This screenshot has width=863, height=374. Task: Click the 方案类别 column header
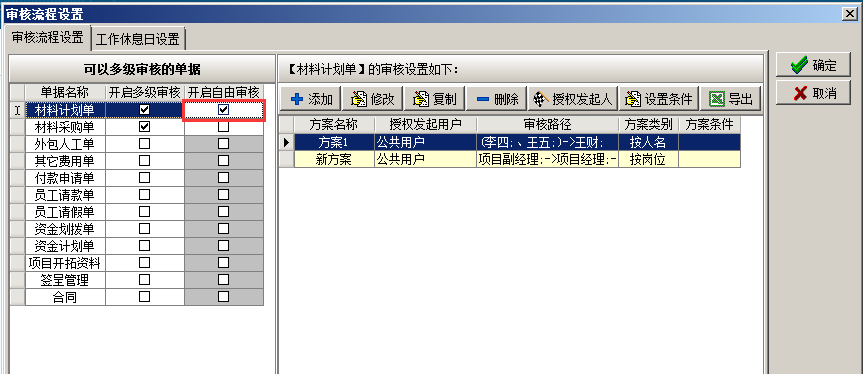pos(648,124)
